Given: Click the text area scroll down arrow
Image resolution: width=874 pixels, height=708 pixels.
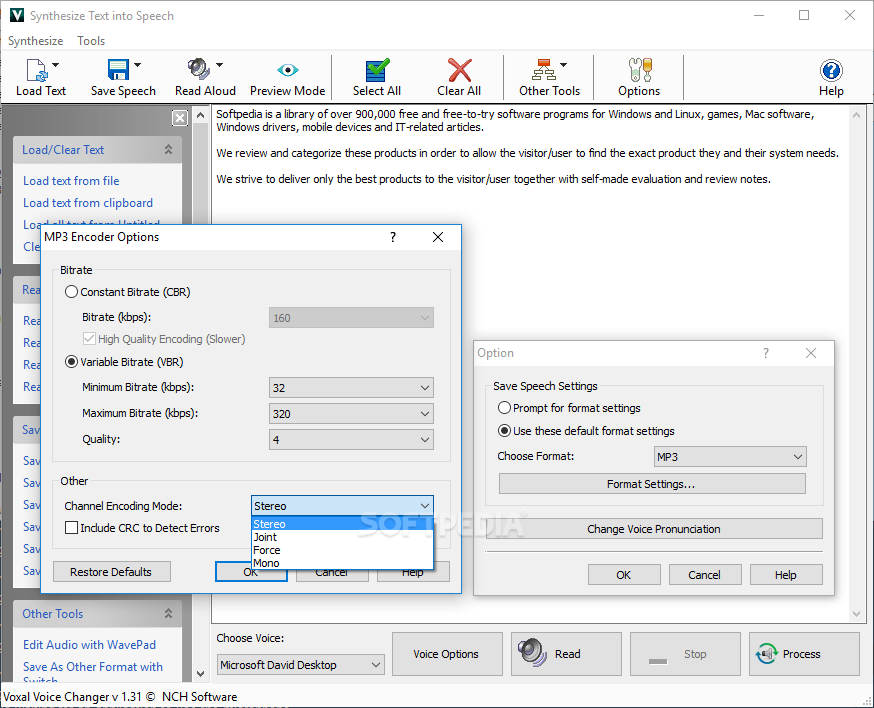Looking at the screenshot, I should coord(856,614).
